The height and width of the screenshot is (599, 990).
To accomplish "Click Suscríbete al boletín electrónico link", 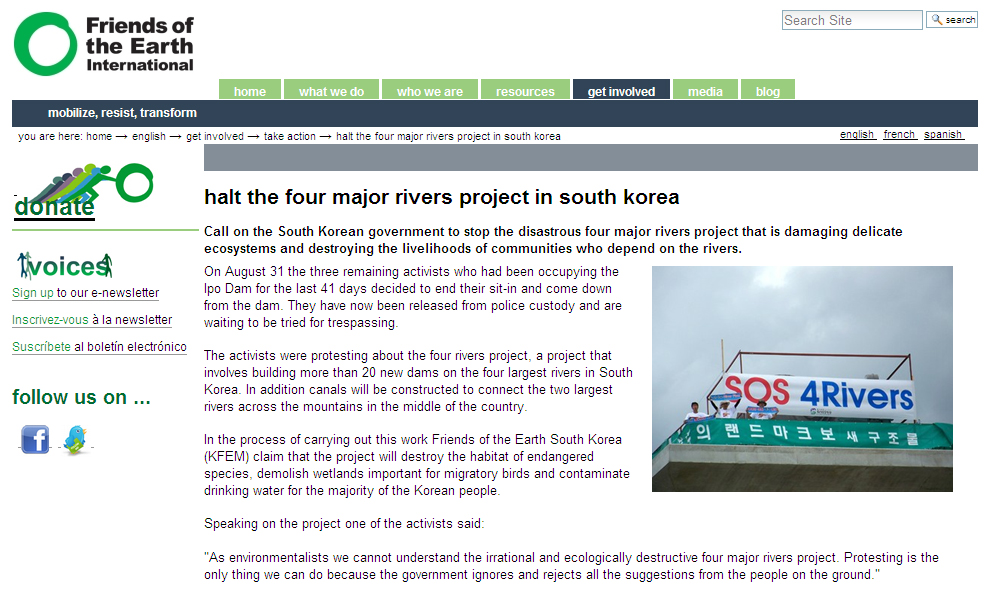I will click(x=99, y=347).
